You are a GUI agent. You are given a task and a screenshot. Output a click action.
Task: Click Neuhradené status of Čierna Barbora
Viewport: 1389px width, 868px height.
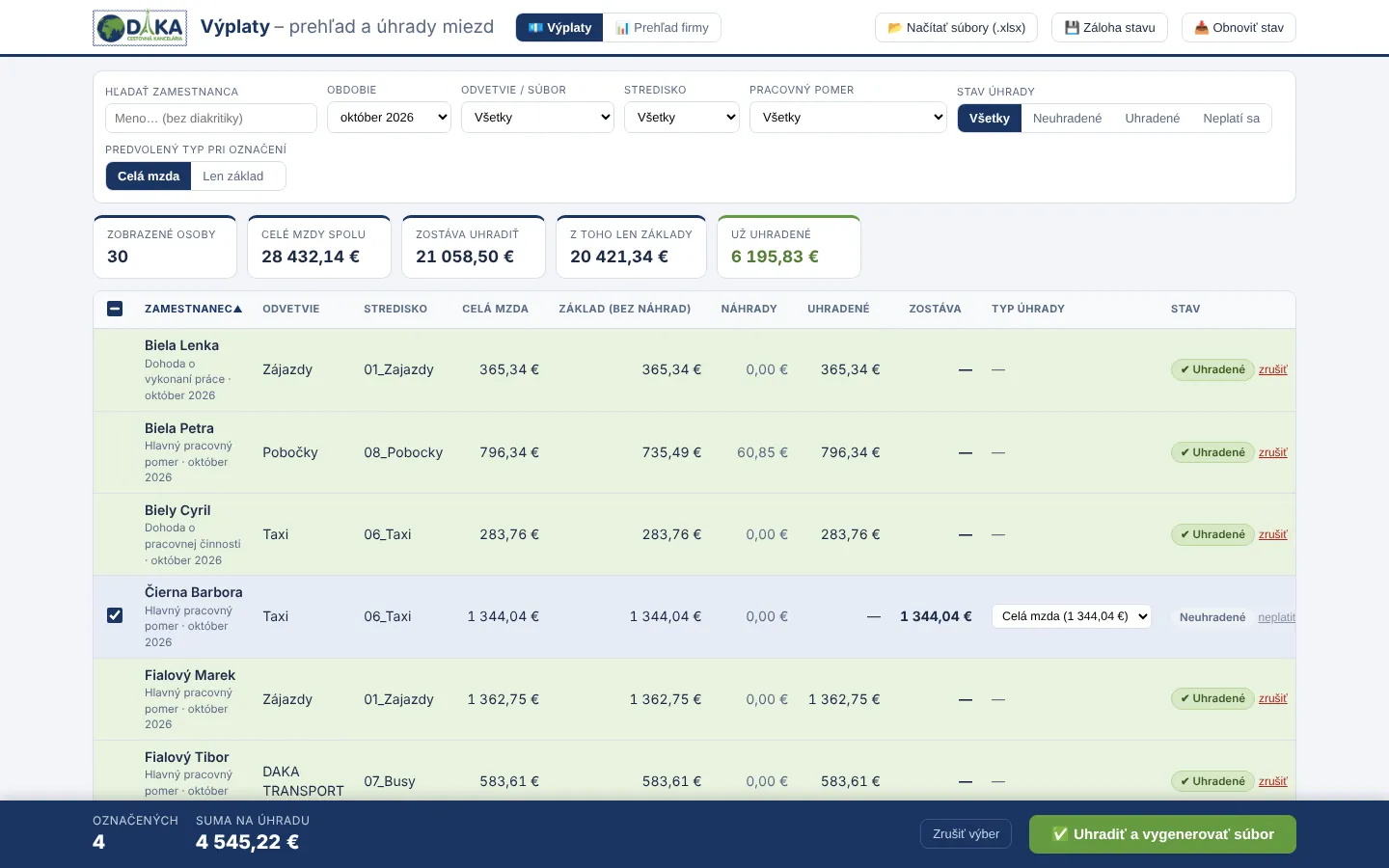coord(1212,617)
